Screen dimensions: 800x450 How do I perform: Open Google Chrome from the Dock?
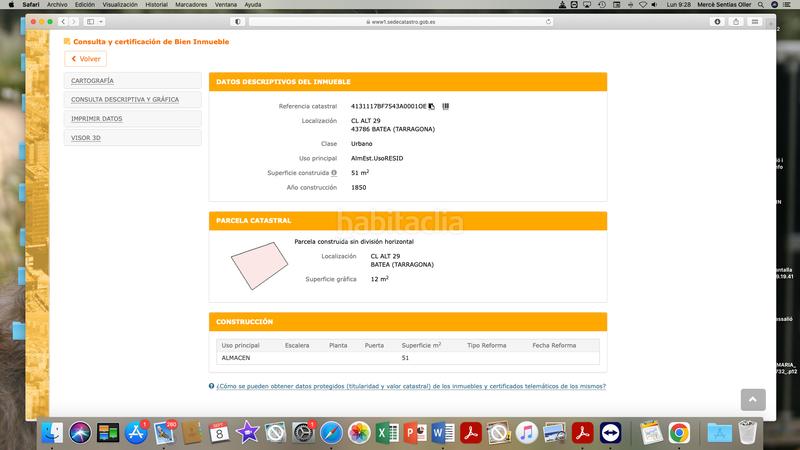tap(679, 433)
